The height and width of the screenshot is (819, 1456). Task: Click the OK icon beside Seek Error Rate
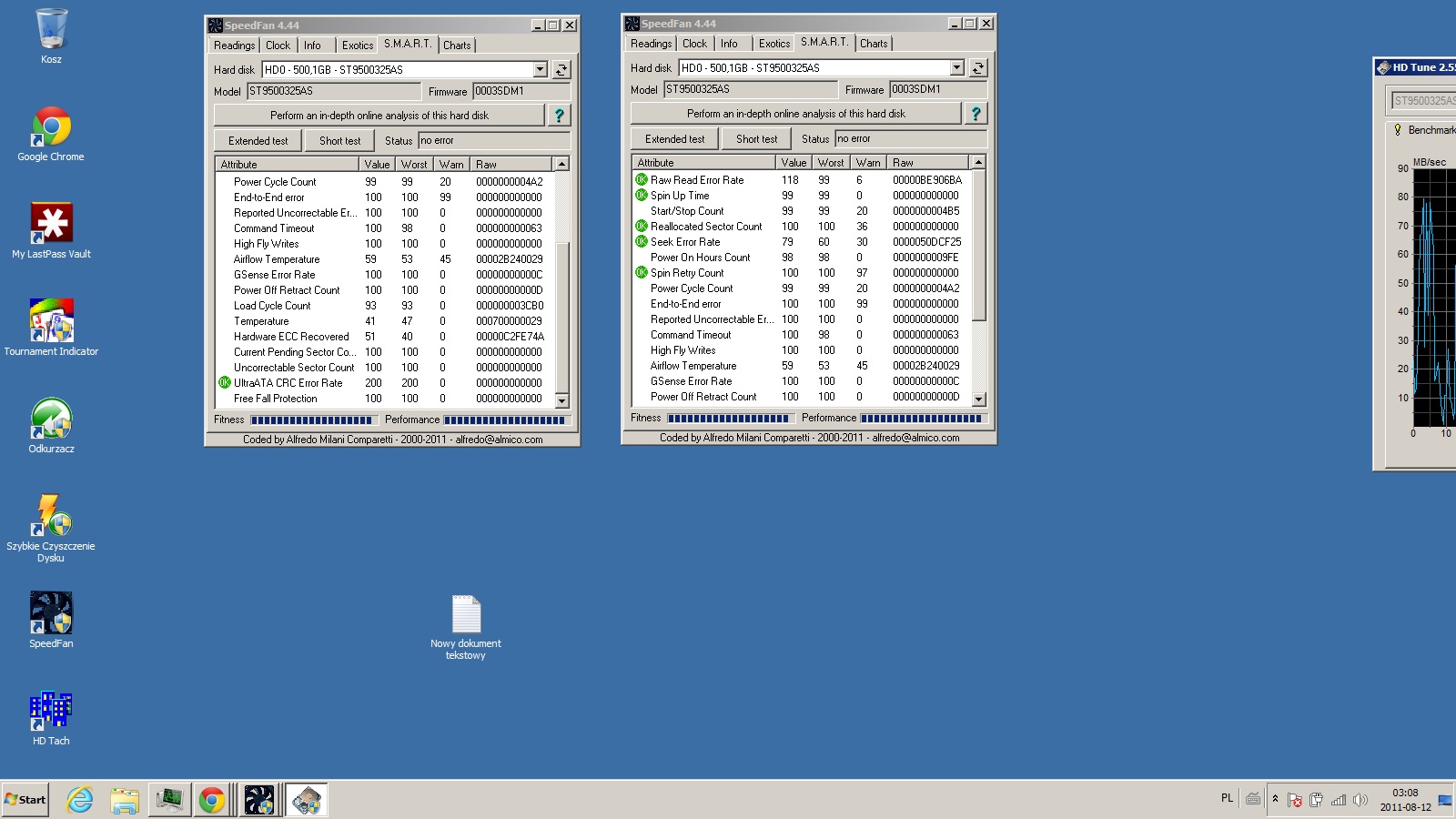(x=642, y=242)
